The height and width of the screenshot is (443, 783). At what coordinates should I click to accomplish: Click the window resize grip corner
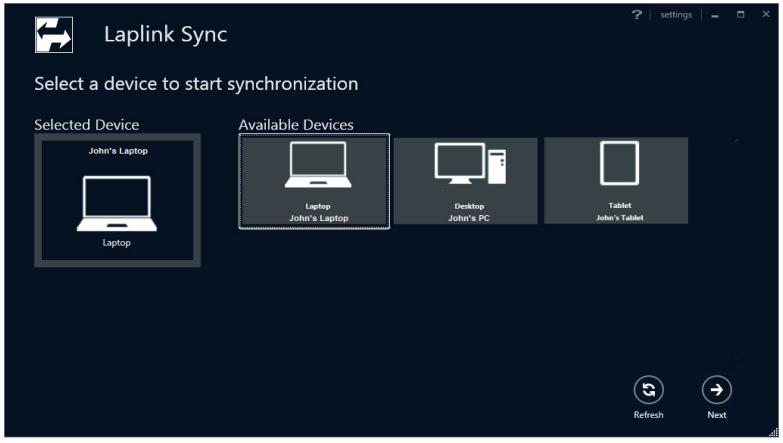[774, 433]
